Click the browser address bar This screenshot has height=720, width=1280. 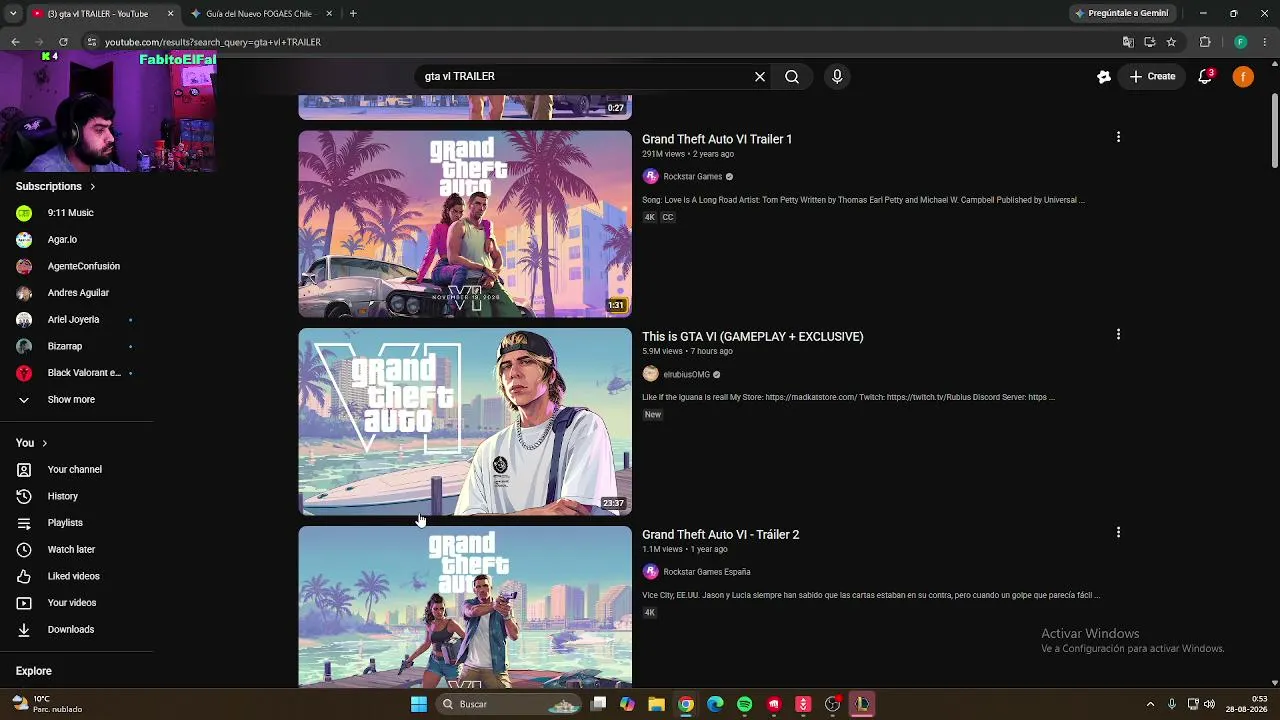click(600, 42)
